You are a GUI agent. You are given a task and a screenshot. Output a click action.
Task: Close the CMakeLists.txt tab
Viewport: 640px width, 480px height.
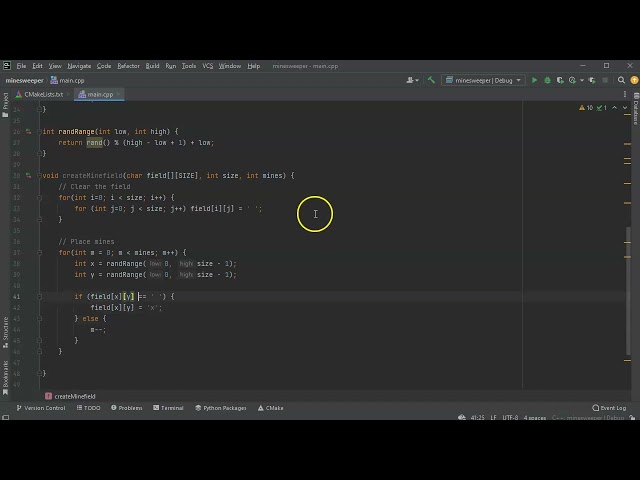click(68, 94)
